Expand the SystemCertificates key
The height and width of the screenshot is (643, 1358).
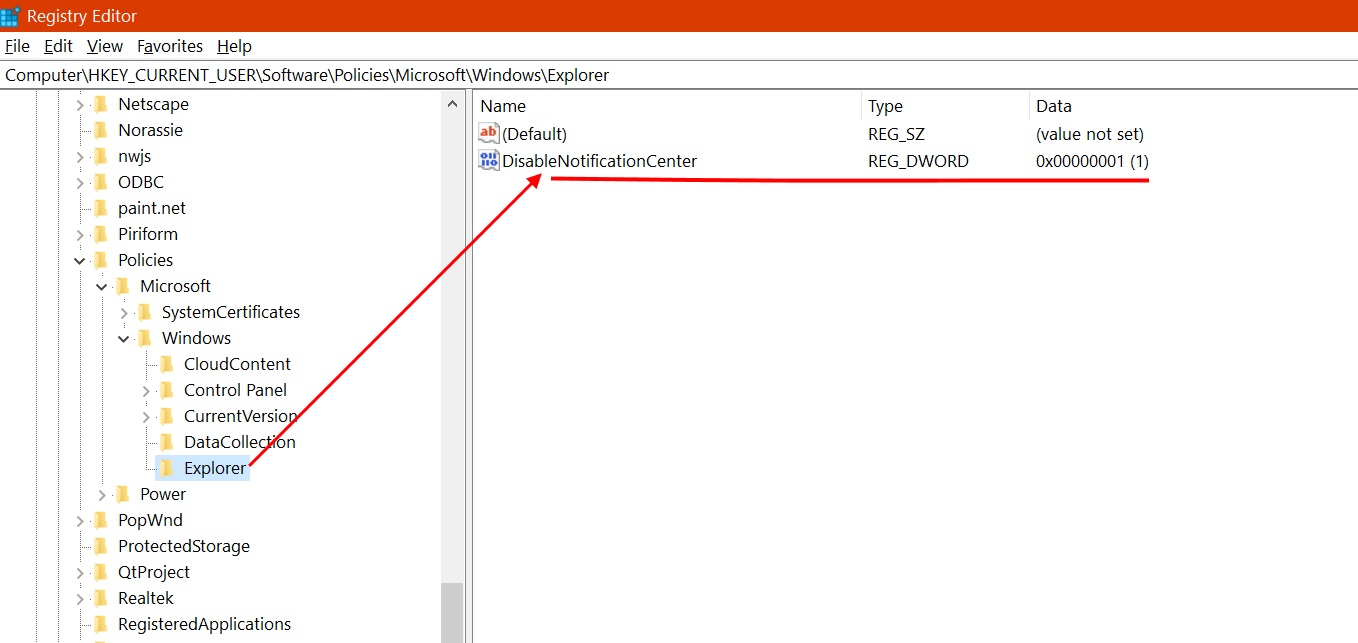click(x=124, y=312)
